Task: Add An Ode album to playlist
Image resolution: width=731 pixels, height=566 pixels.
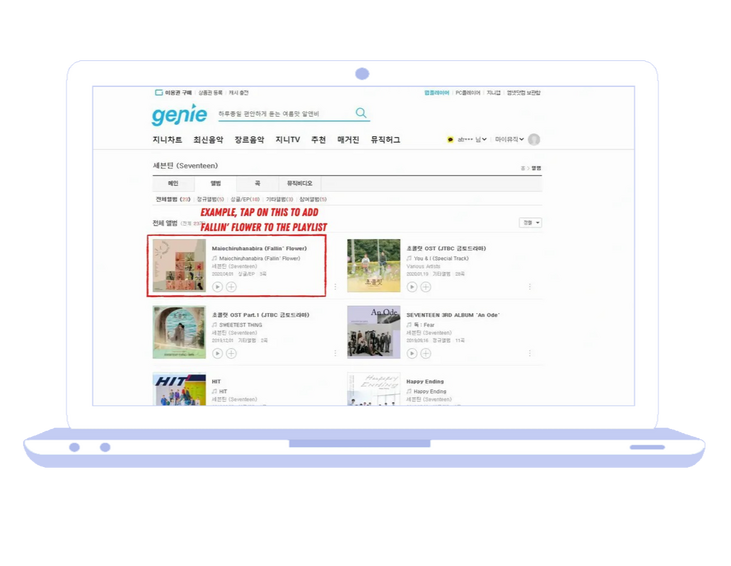Action: coord(425,353)
